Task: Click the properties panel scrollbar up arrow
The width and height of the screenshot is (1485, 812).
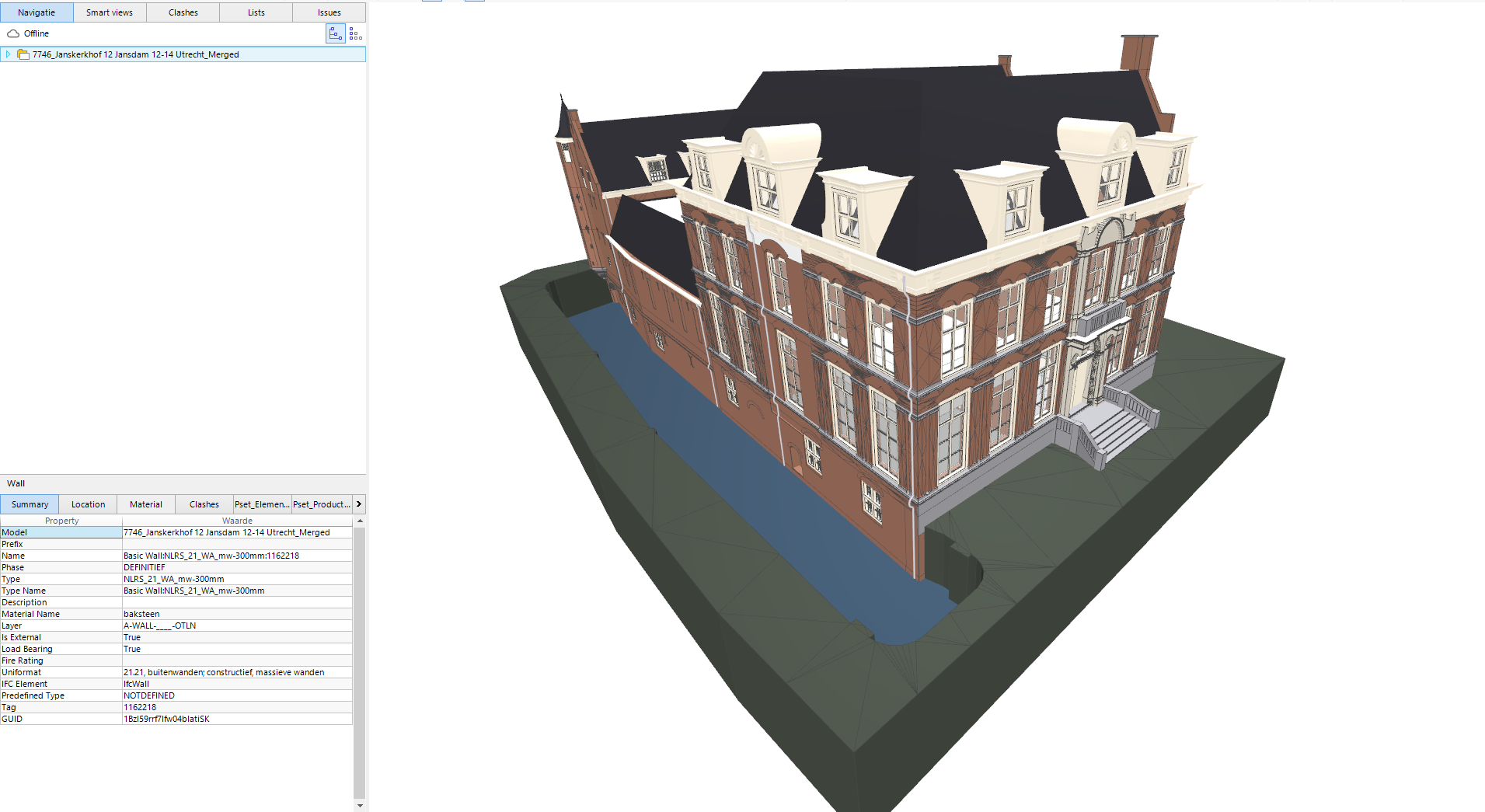Action: 359,521
